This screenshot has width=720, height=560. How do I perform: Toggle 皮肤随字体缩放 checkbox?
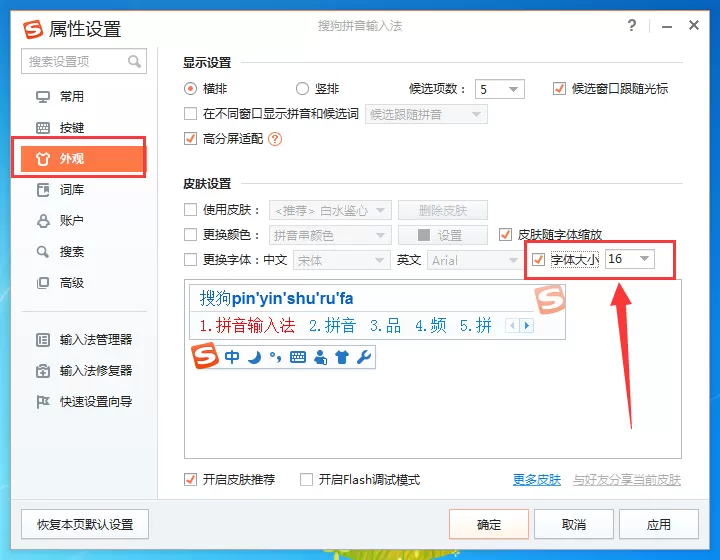click(x=505, y=235)
